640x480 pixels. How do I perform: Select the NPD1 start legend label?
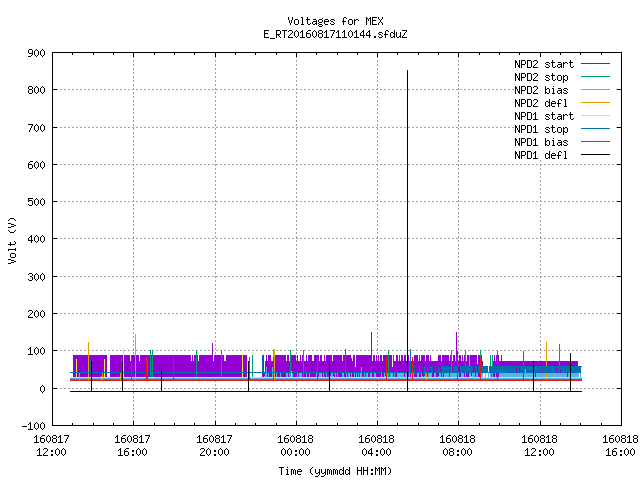[544, 116]
